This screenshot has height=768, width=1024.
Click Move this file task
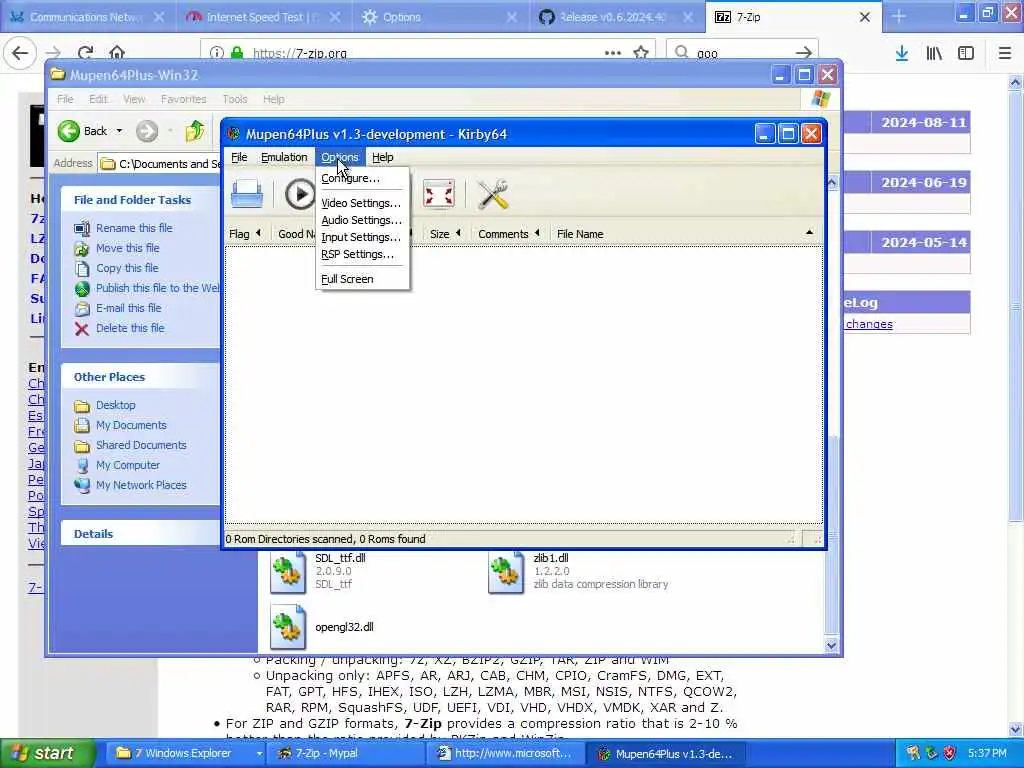[x=127, y=248]
